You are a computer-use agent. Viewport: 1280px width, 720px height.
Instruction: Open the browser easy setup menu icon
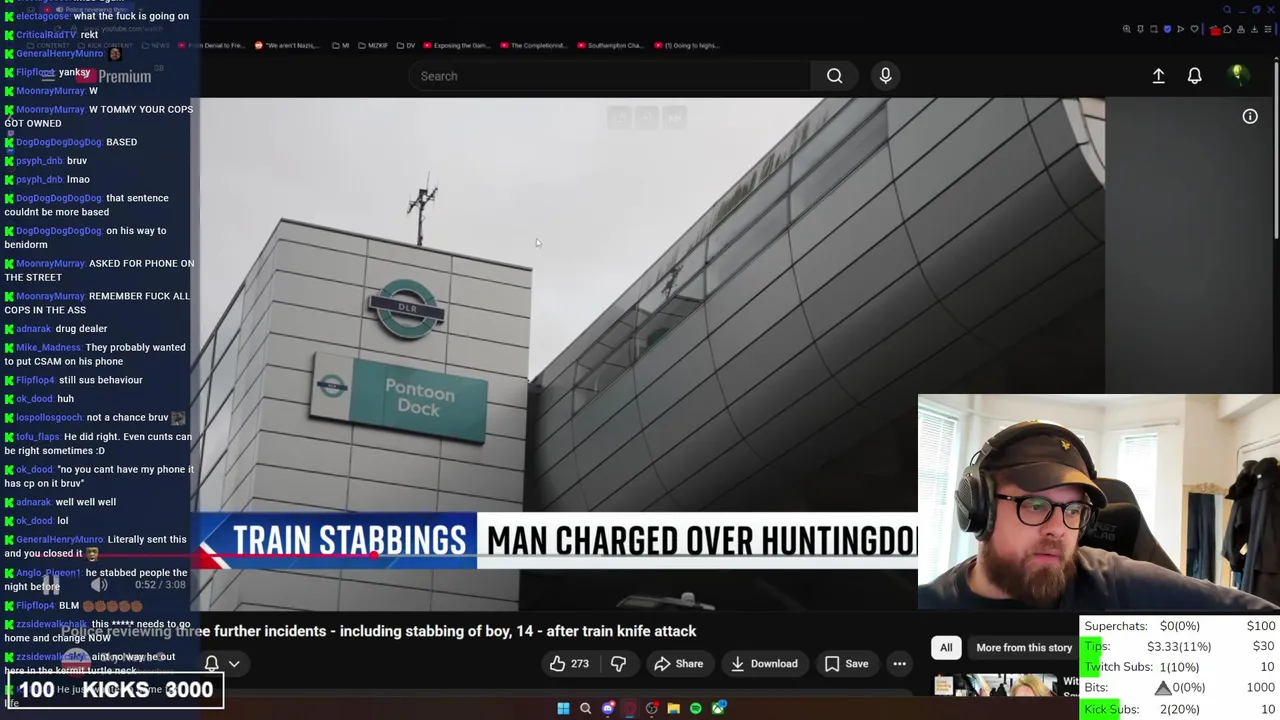(1268, 29)
